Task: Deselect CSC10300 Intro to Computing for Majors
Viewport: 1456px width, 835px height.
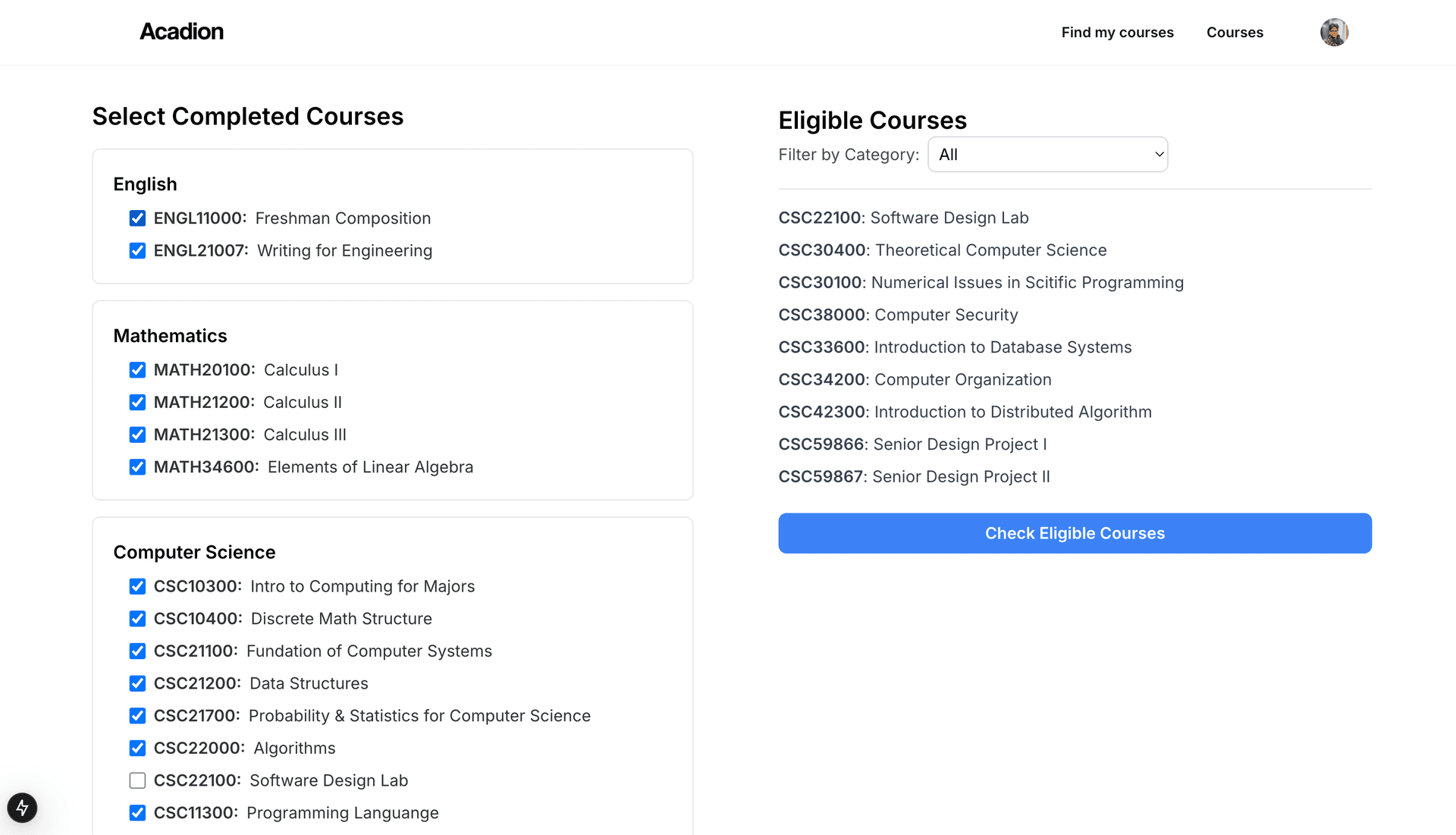Action: point(137,586)
